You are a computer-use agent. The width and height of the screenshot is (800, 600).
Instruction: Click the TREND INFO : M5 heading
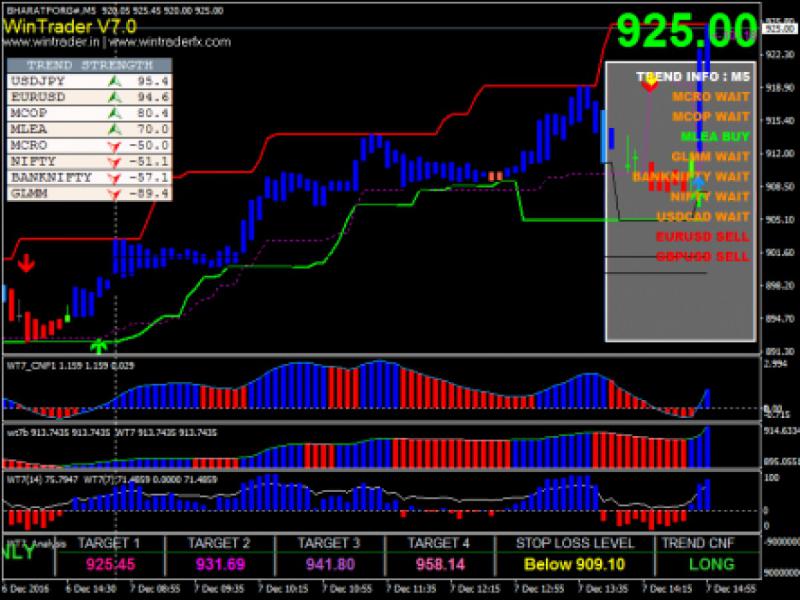[693, 77]
